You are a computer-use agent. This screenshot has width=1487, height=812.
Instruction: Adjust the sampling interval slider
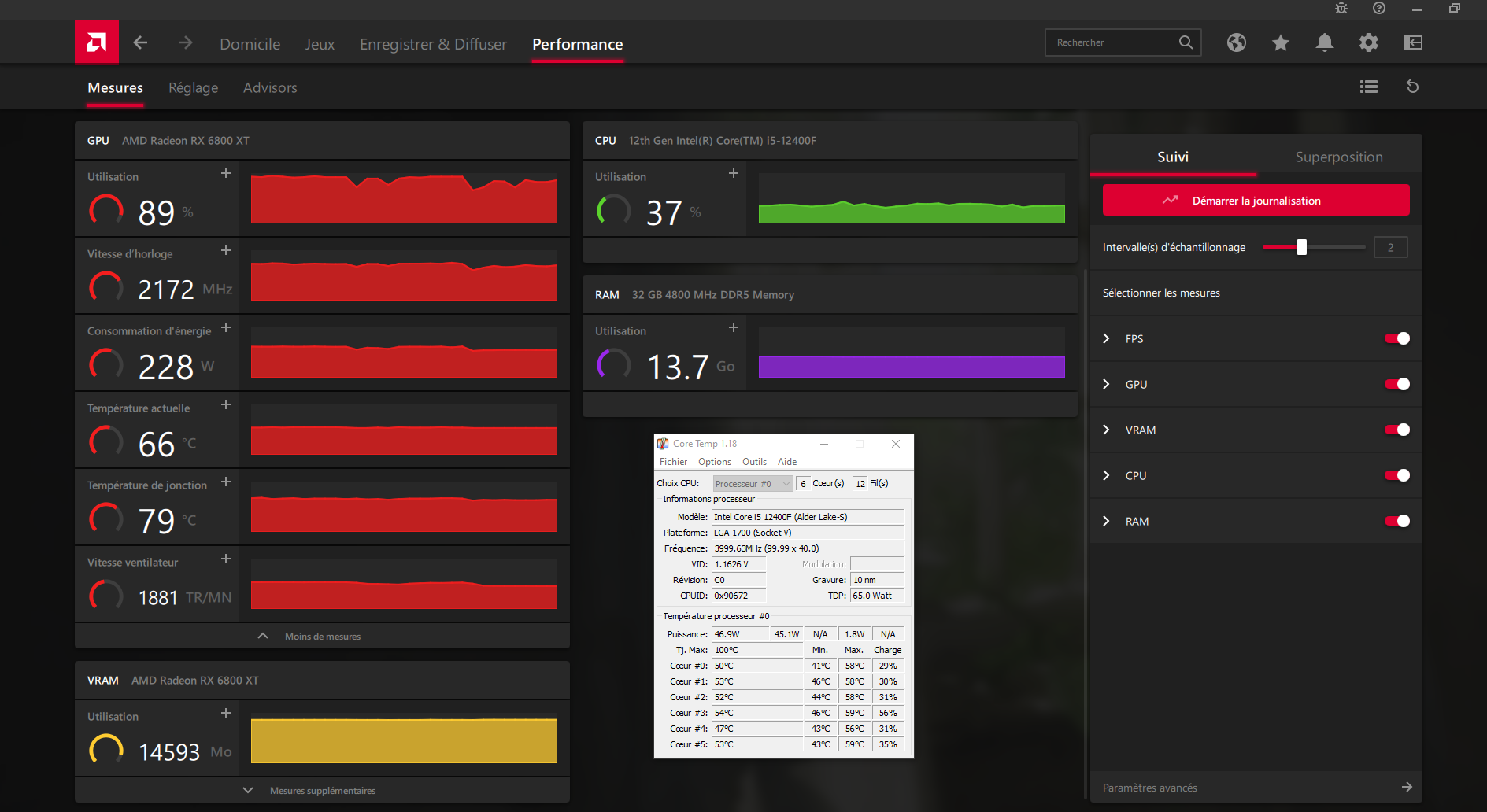click(x=1301, y=247)
